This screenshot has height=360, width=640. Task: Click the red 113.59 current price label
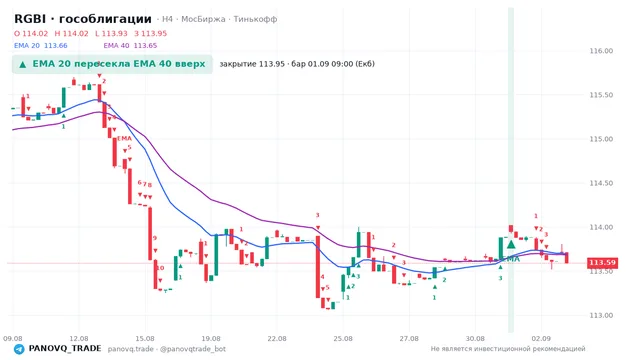tap(602, 263)
